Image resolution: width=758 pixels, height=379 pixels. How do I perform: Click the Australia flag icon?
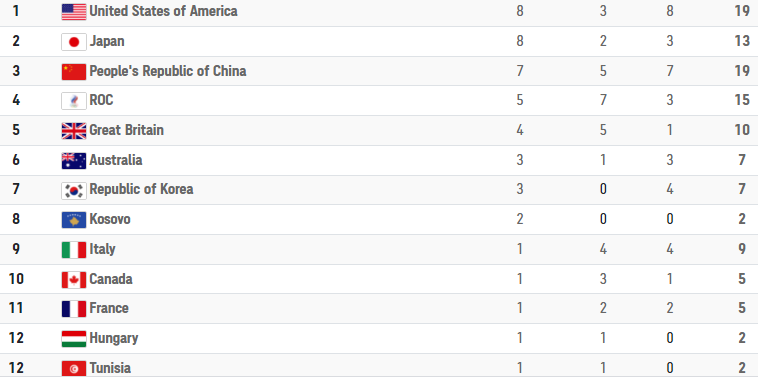pyautogui.click(x=73, y=161)
